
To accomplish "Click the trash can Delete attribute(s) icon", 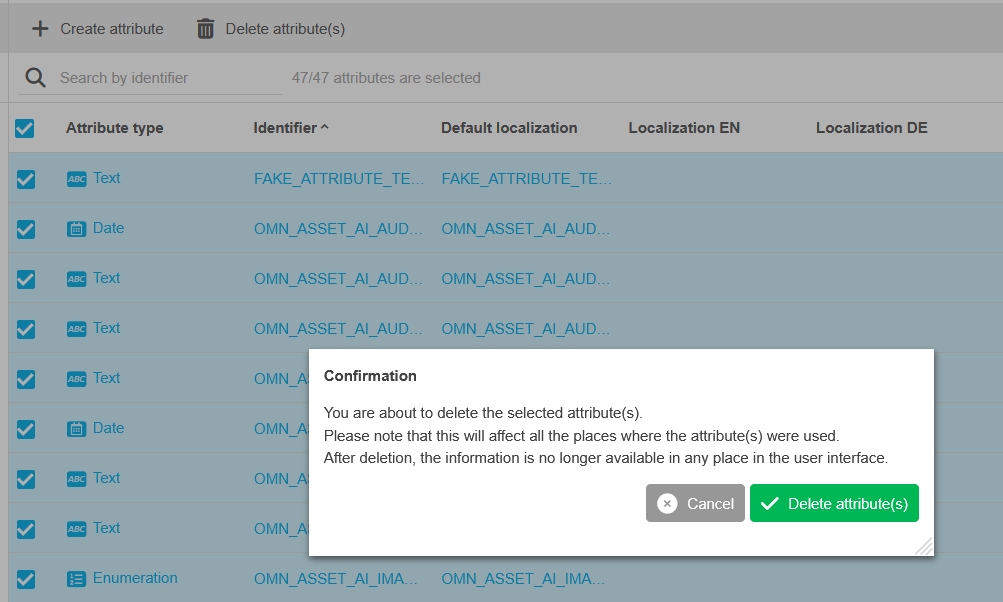I will coord(205,29).
